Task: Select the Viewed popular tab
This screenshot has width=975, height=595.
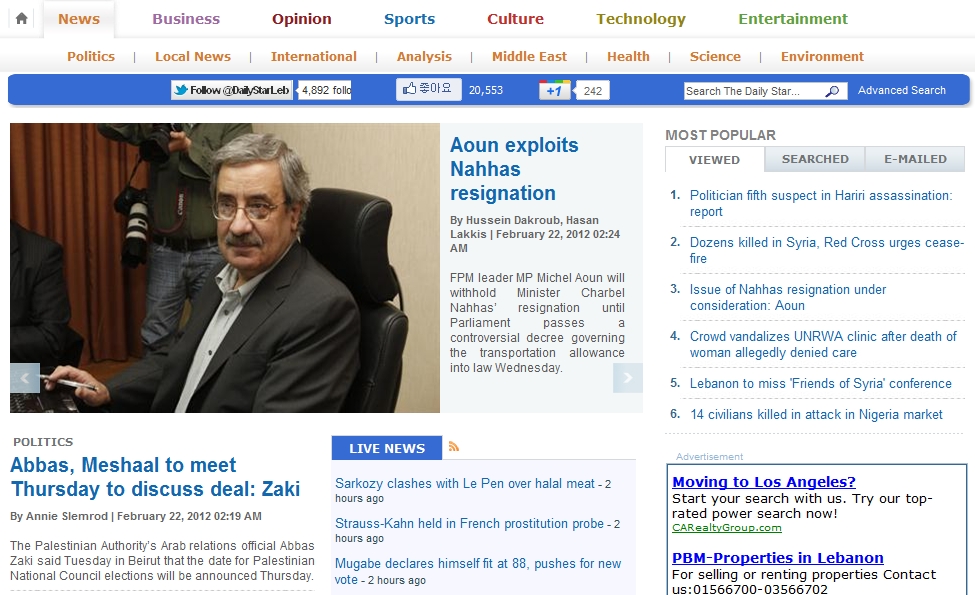Action: (x=714, y=159)
